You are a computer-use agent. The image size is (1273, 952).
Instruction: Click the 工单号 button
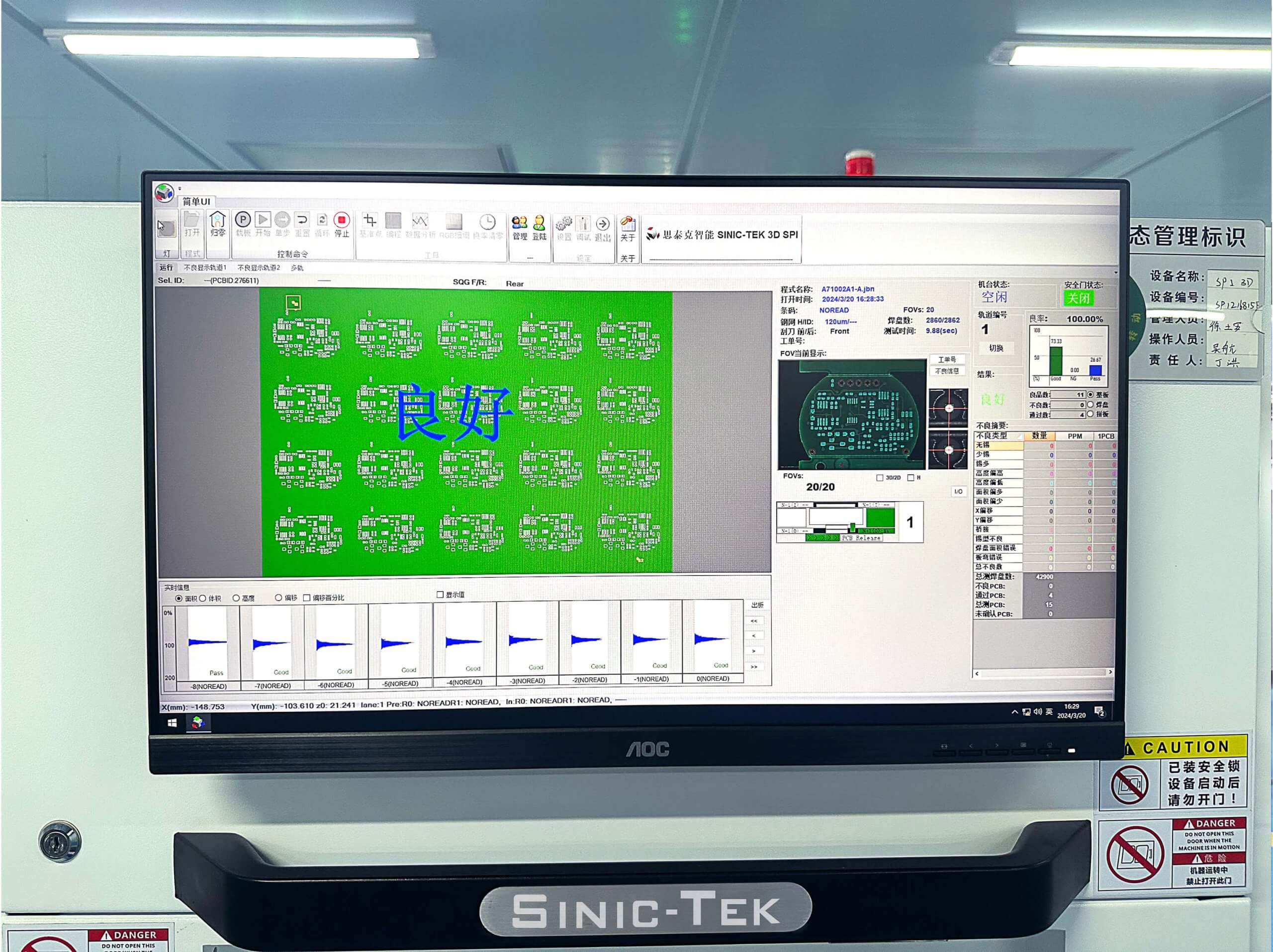point(947,359)
